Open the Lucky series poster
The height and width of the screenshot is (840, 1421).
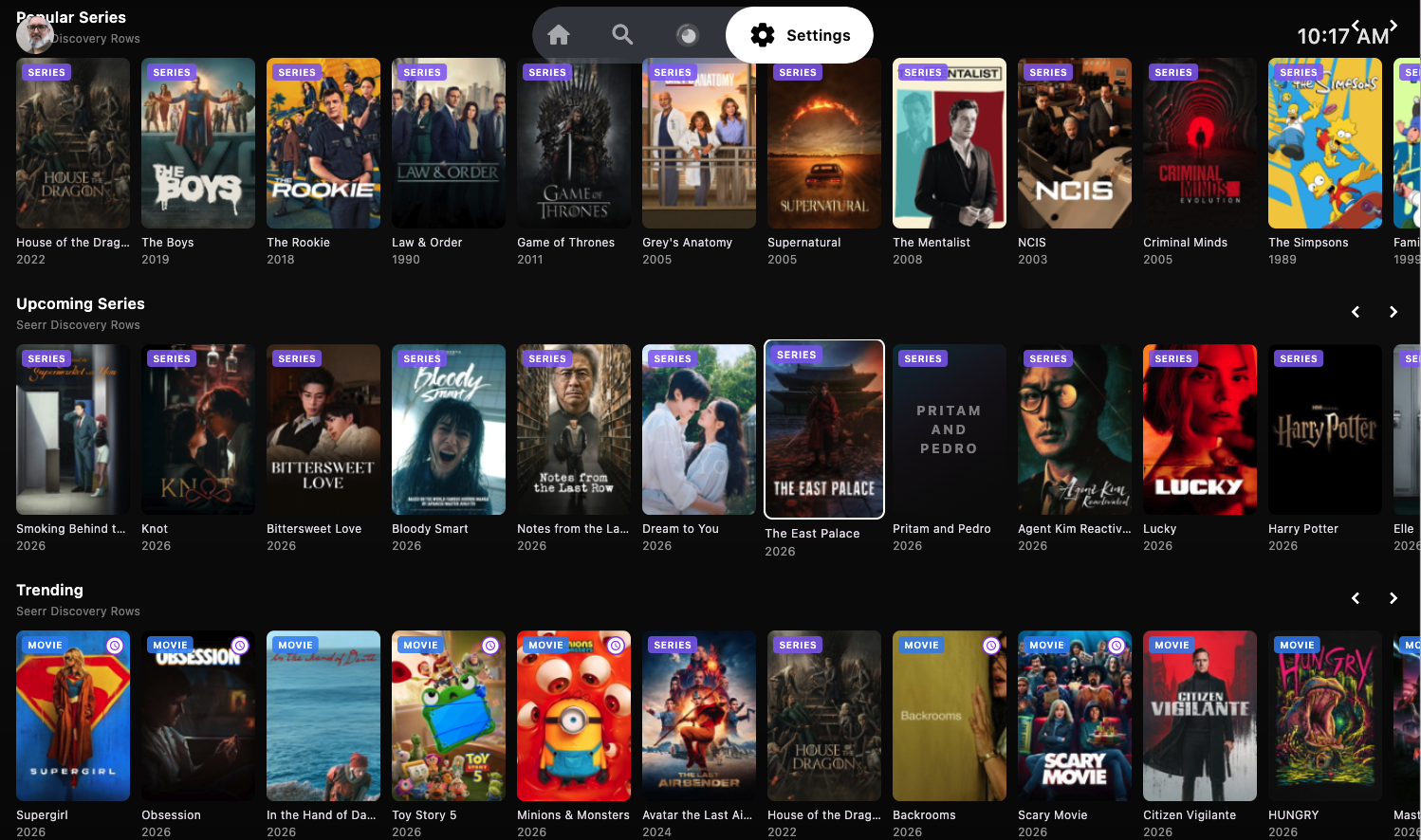pos(1200,429)
